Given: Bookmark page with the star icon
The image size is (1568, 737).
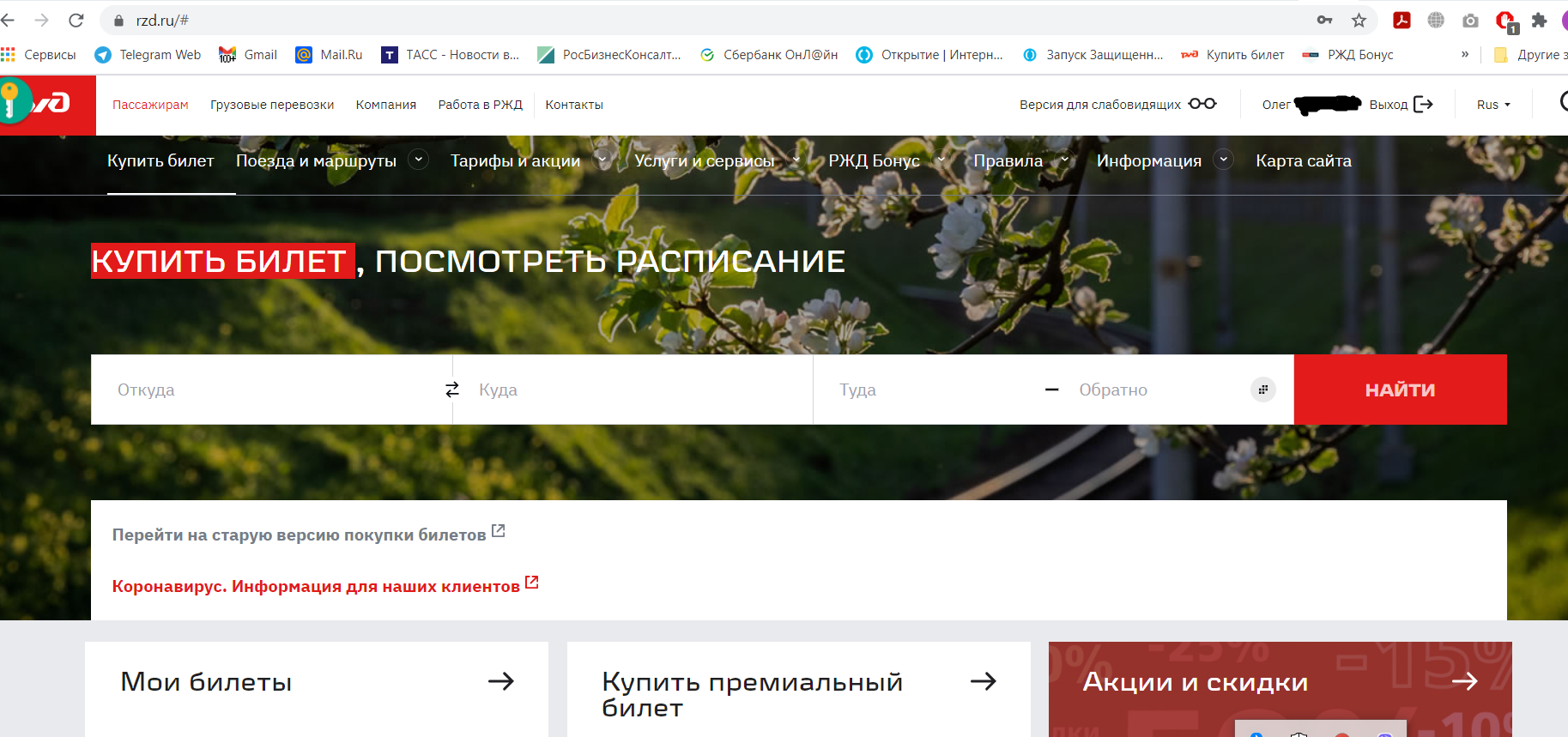Looking at the screenshot, I should 1359,21.
